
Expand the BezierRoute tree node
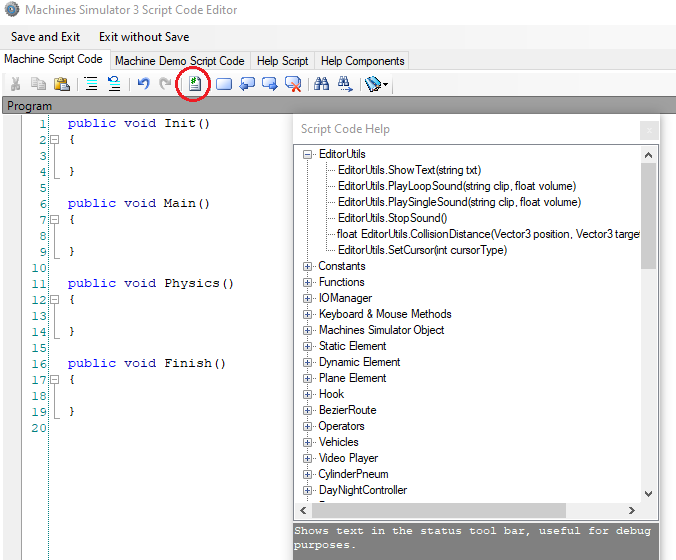(307, 410)
